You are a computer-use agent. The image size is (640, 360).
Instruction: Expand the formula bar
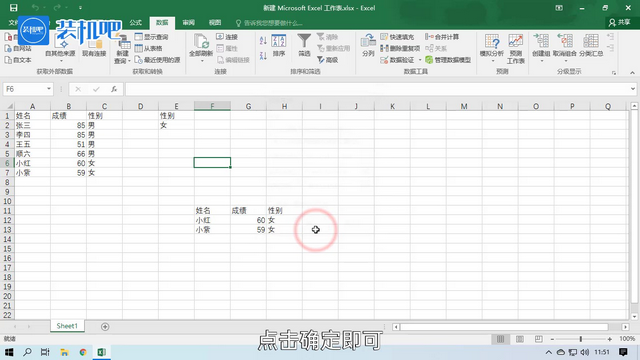click(x=633, y=89)
